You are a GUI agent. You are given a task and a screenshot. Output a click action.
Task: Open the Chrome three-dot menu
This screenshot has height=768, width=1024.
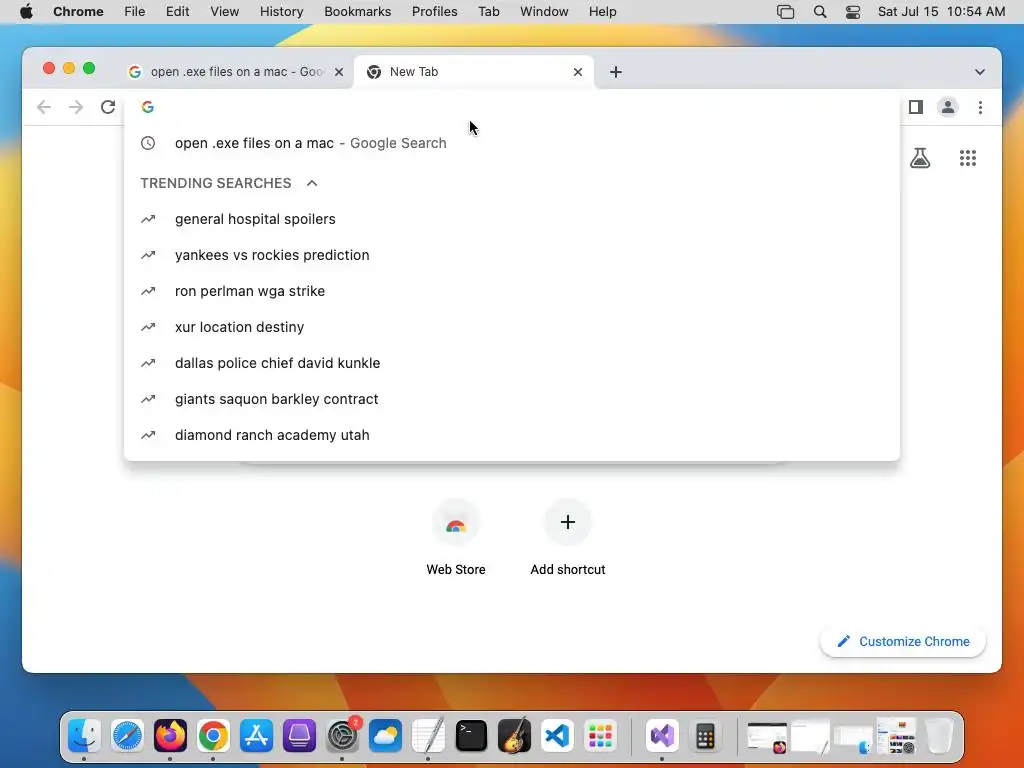click(980, 107)
